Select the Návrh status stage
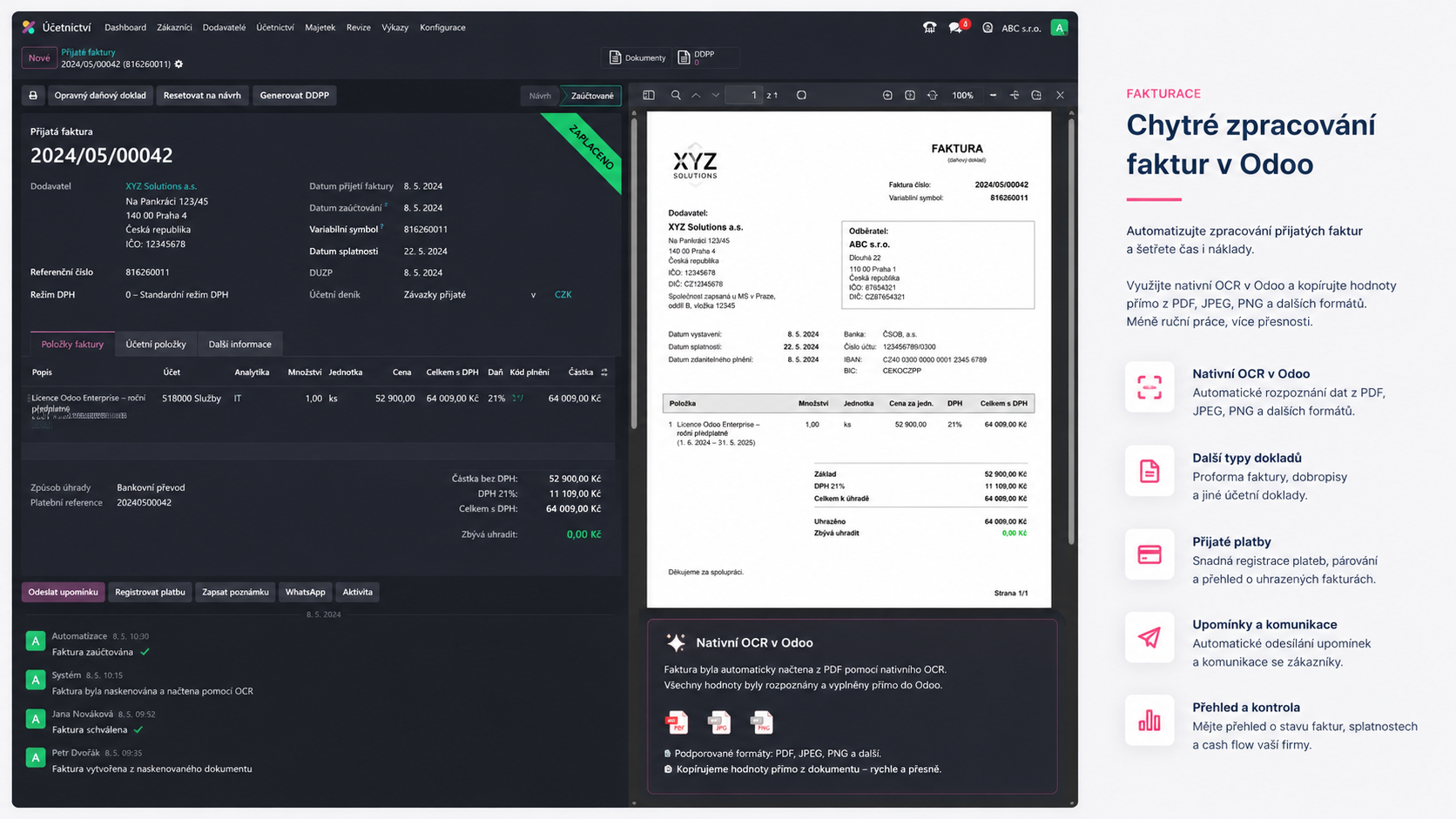This screenshot has height=819, width=1456. click(x=540, y=96)
